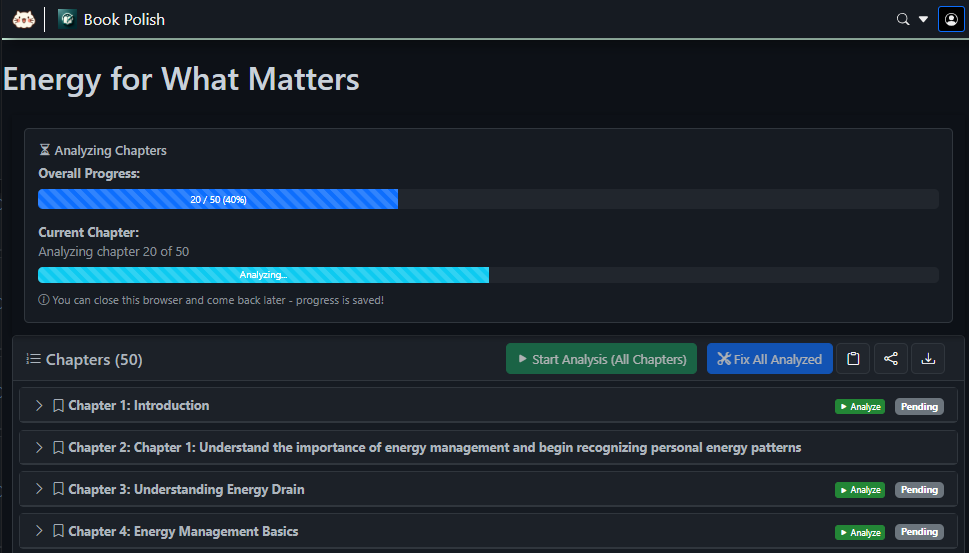This screenshot has width=969, height=553.
Task: Click Pending badge on Chapter 4 row
Action: (919, 532)
